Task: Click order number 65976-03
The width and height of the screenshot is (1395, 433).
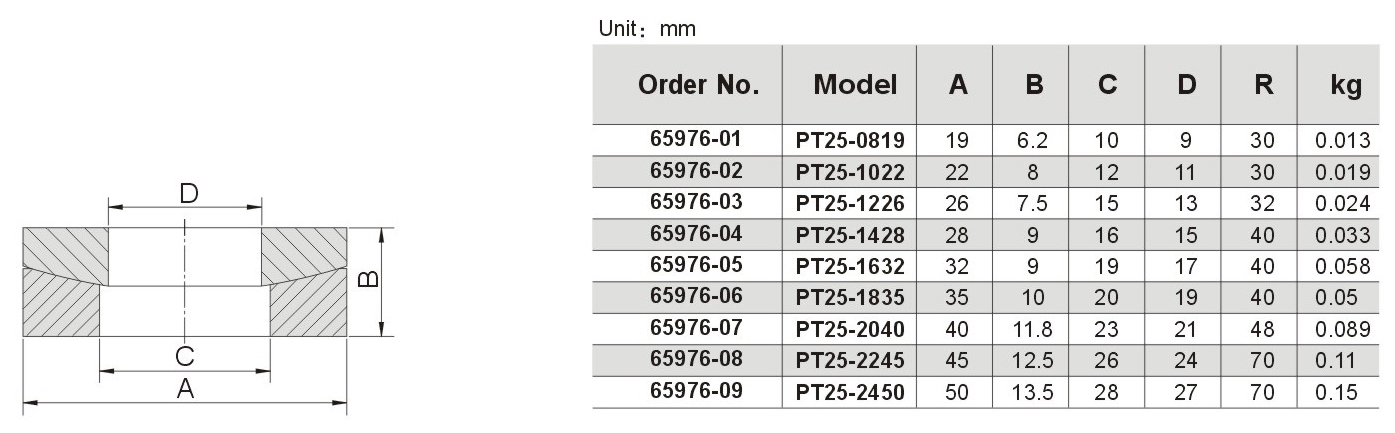Action: click(x=696, y=202)
